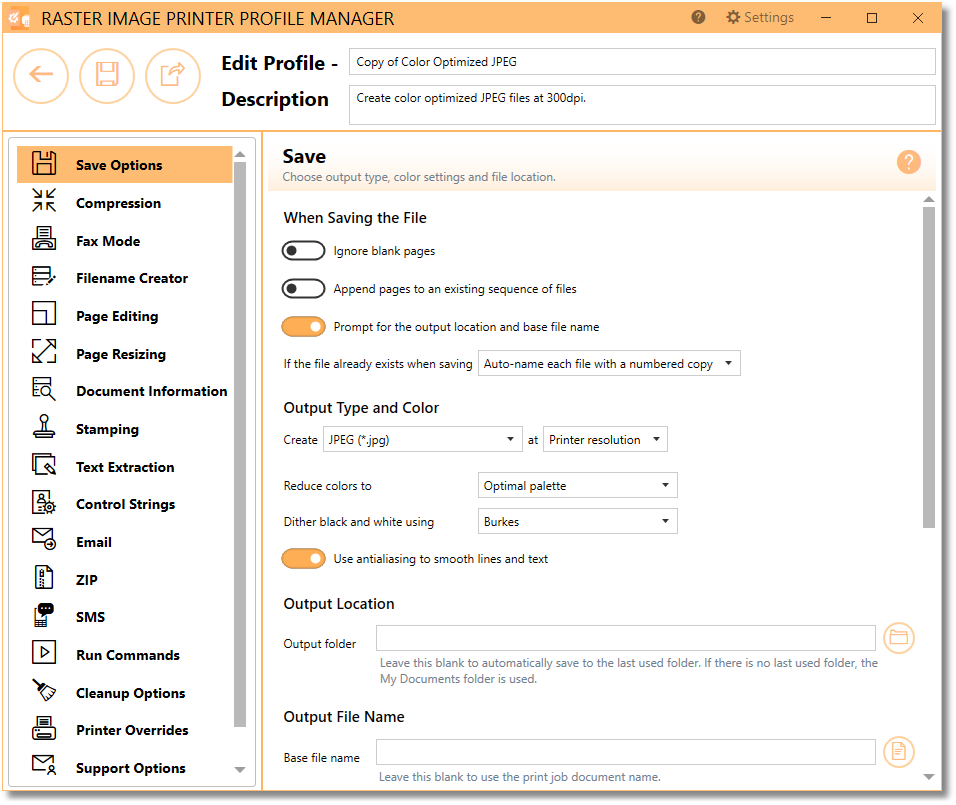Open the Reduce colors to dropdown
The height and width of the screenshot is (805, 956).
coord(577,485)
